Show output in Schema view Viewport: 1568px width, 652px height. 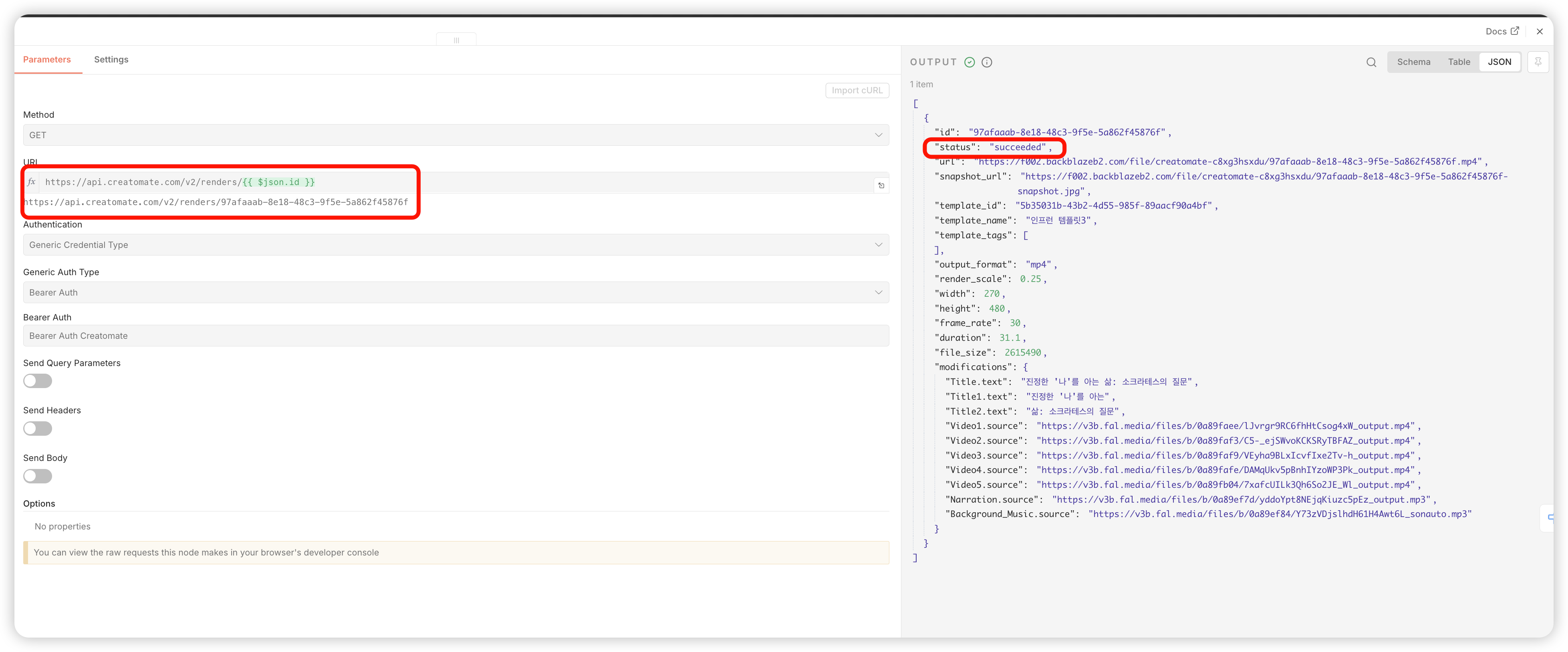click(1413, 62)
